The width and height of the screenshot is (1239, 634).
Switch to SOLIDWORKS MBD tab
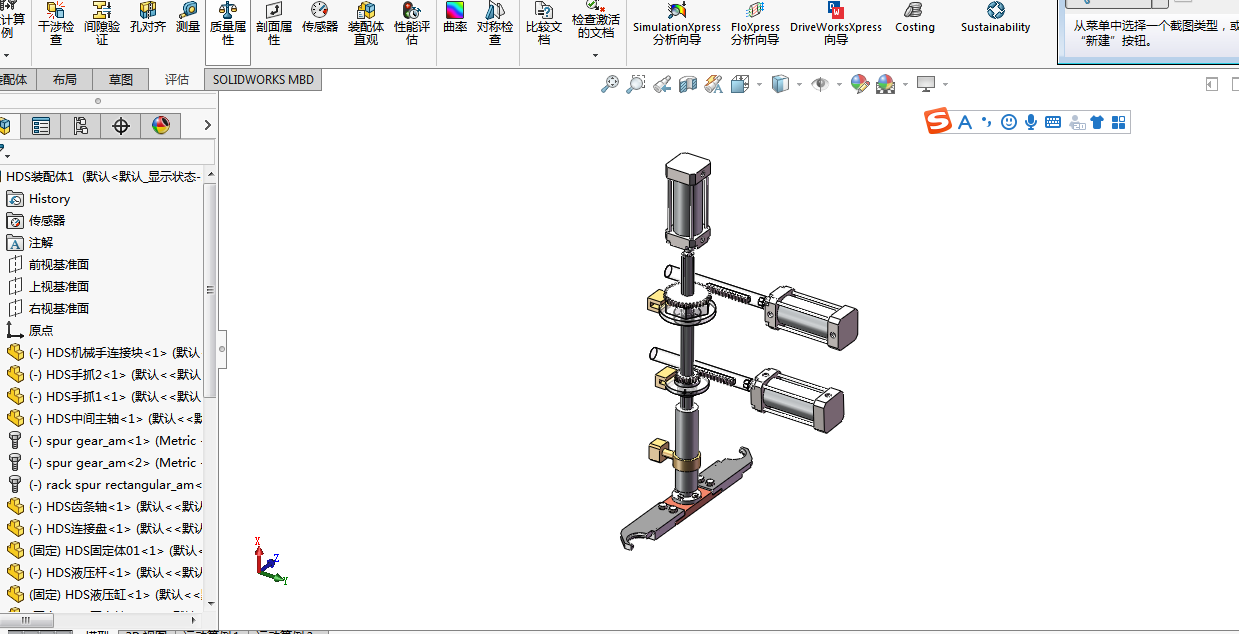click(x=263, y=80)
